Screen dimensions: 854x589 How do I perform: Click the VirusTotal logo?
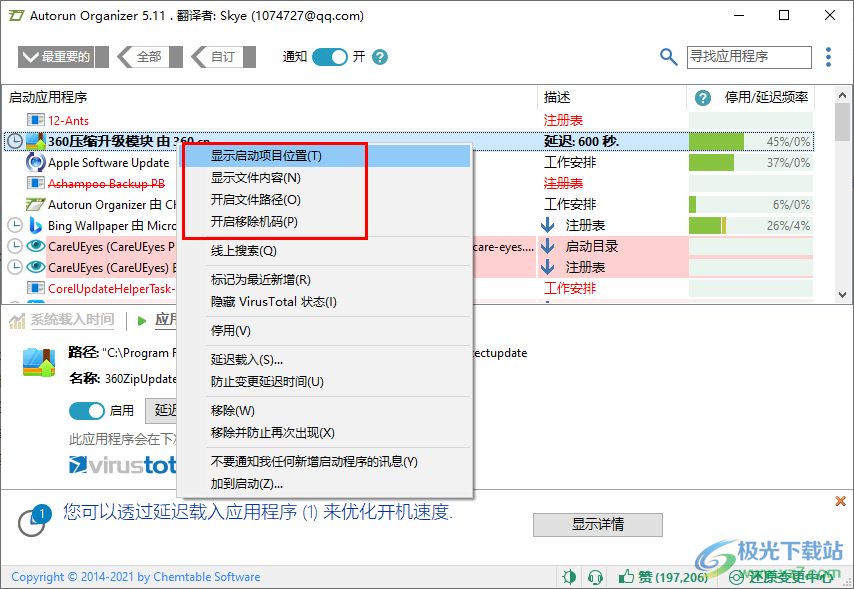(x=123, y=464)
